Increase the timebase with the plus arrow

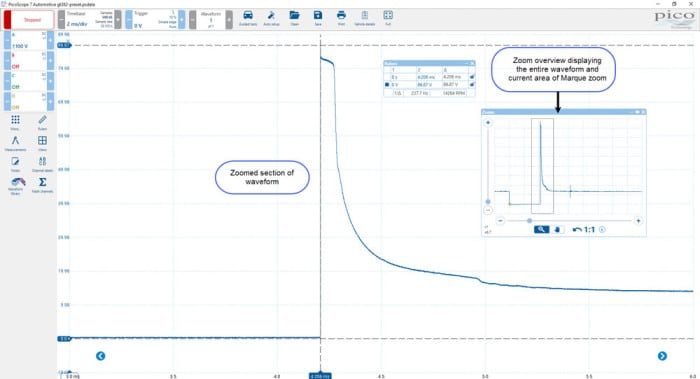pos(118,20)
